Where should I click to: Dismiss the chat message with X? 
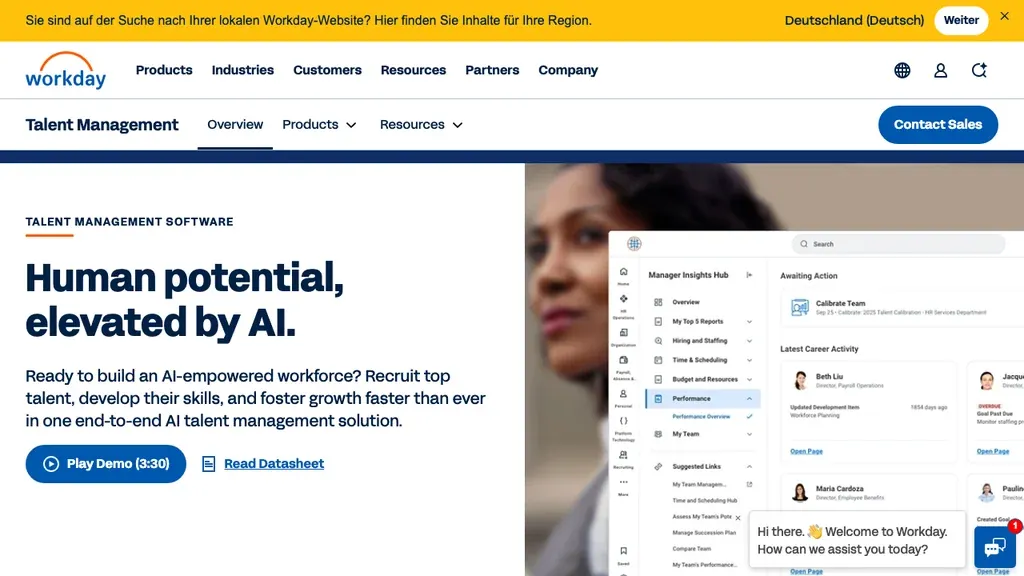click(738, 518)
